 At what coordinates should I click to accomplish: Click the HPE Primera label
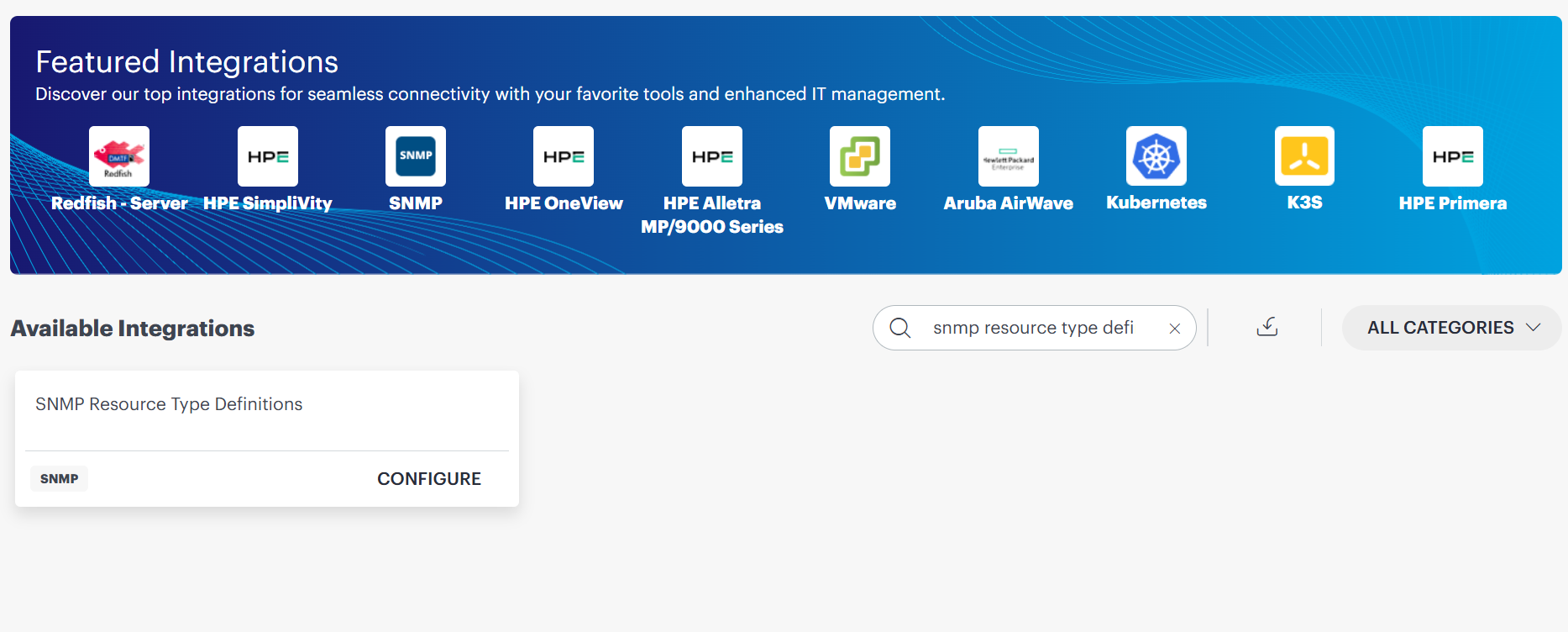(1453, 203)
